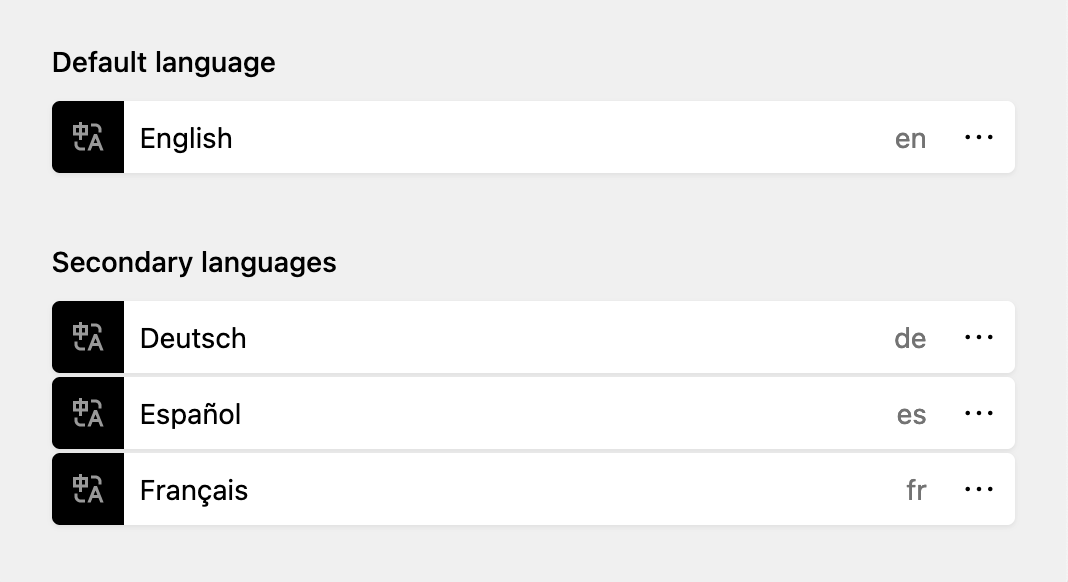
Task: Select the English language name
Action: pos(186,139)
